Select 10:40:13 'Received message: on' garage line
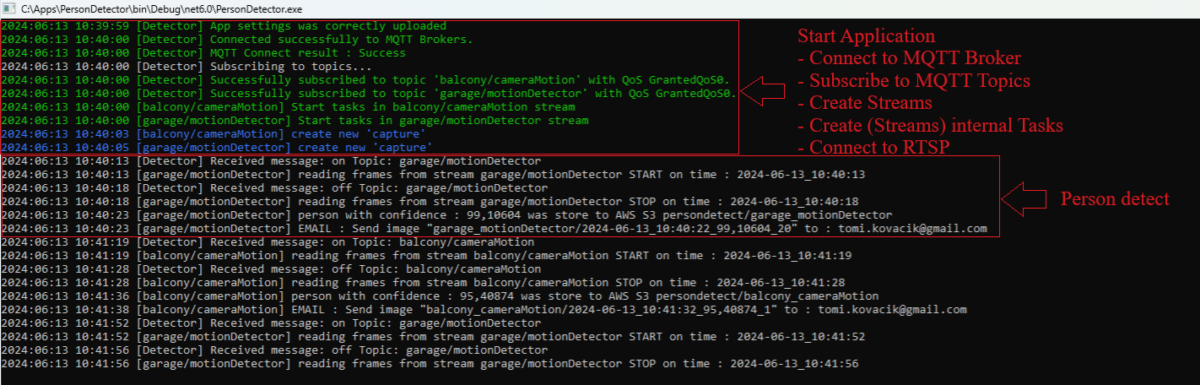 pos(272,160)
